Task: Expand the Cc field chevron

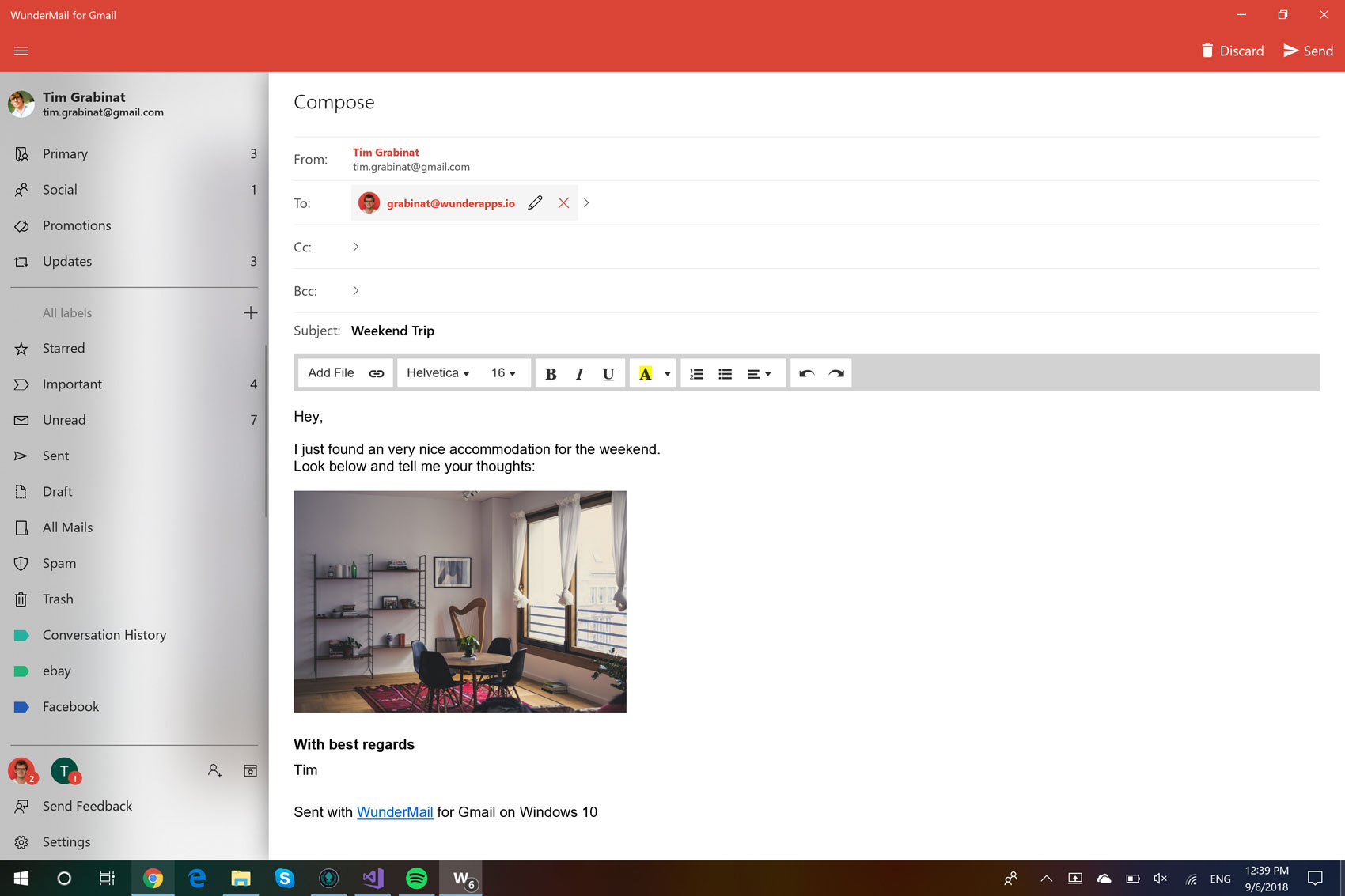Action: 356,247
